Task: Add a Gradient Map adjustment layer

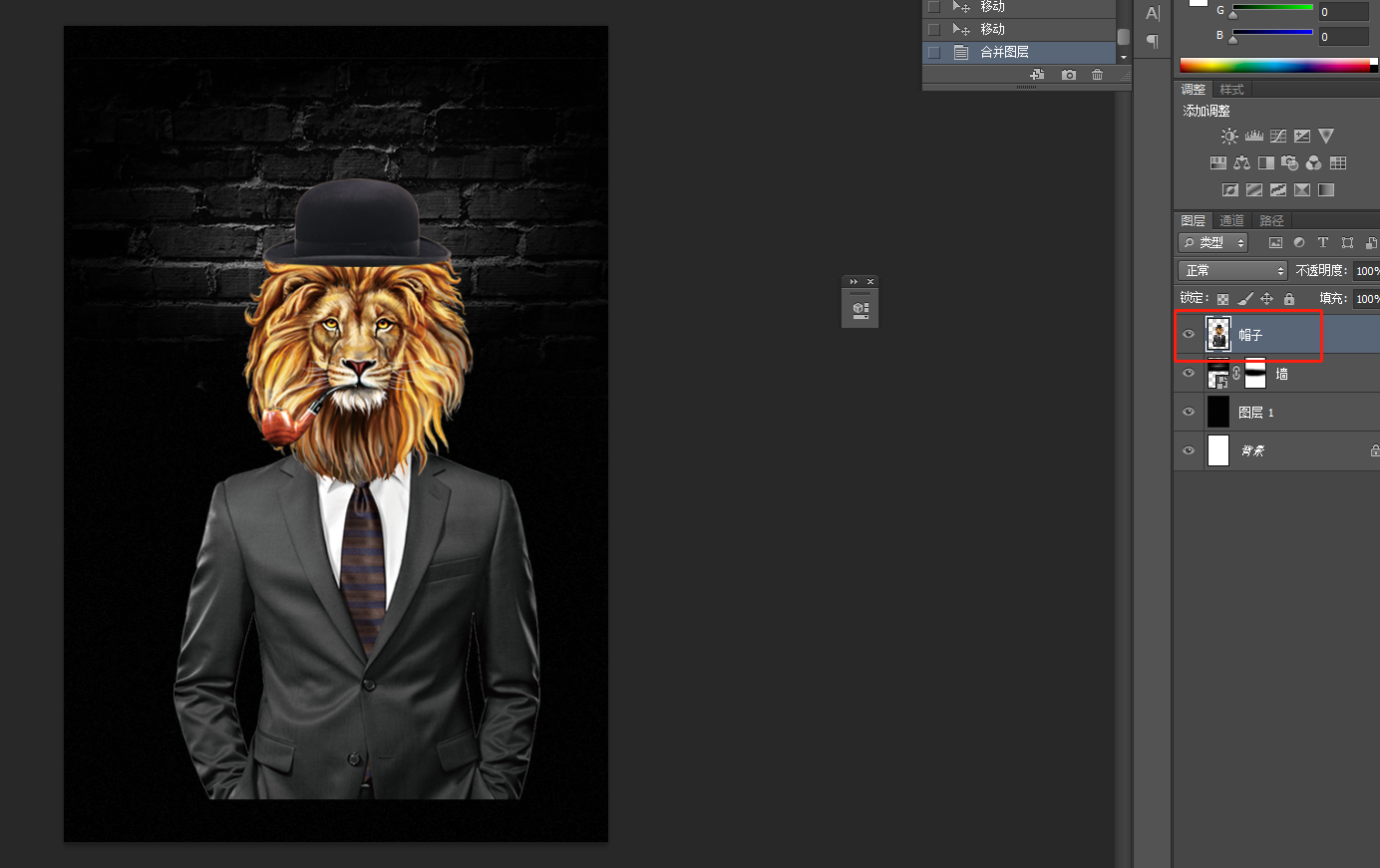Action: click(1326, 190)
